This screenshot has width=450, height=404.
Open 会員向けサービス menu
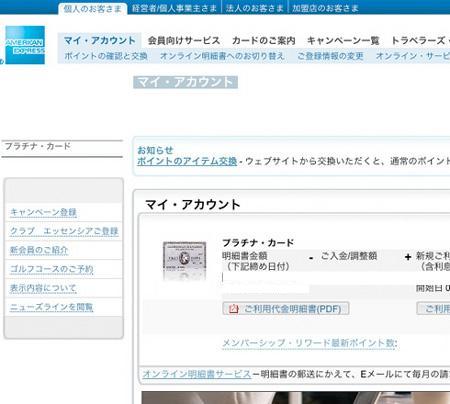pos(184,41)
